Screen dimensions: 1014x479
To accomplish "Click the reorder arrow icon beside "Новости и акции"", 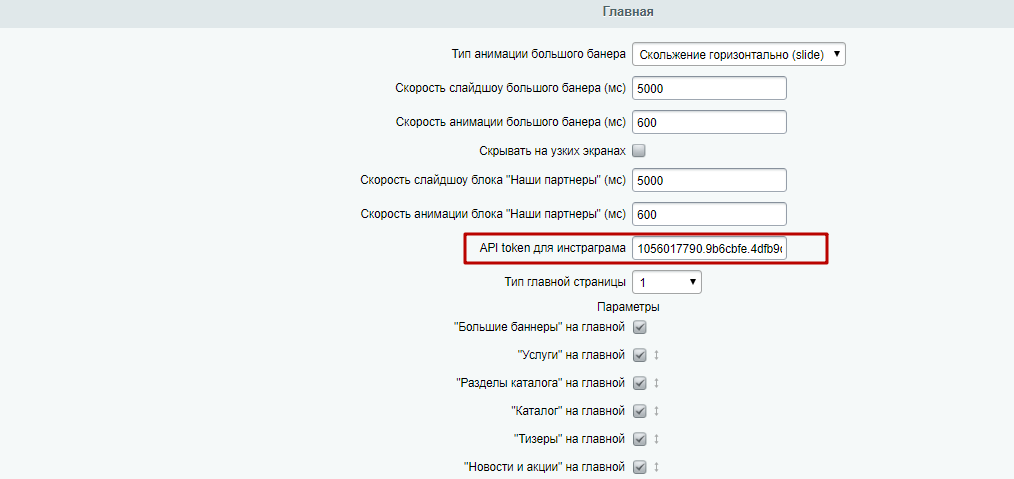I will [x=657, y=467].
